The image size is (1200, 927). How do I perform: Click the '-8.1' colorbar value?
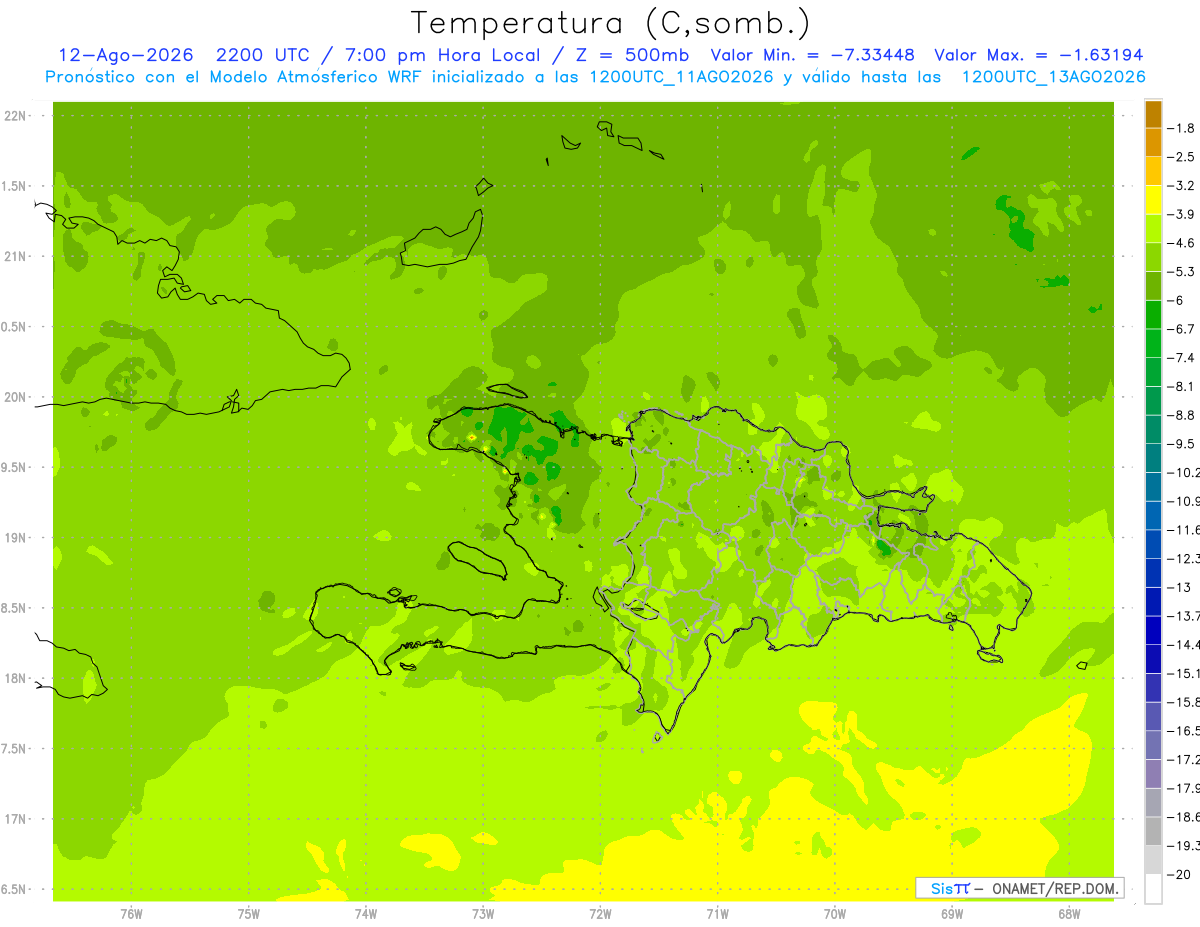1182,386
